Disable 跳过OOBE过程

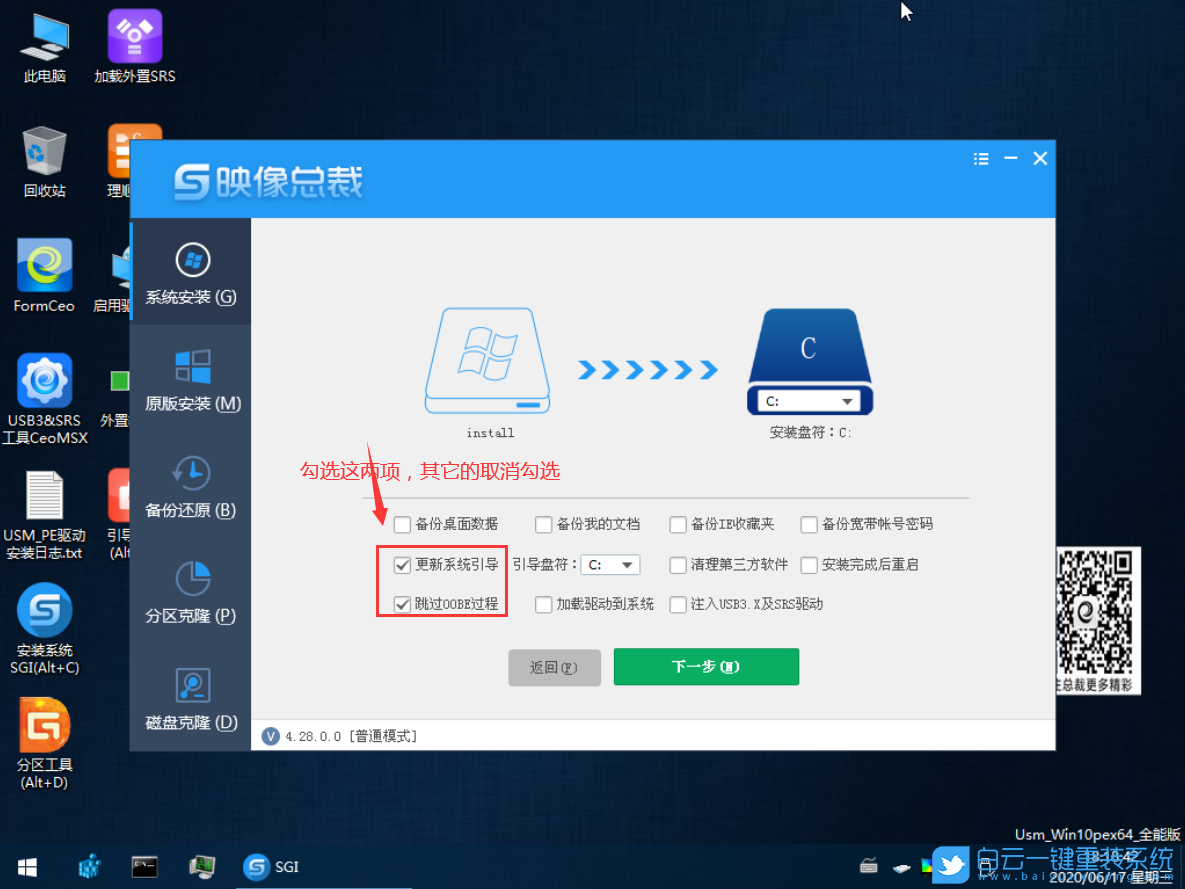(403, 604)
